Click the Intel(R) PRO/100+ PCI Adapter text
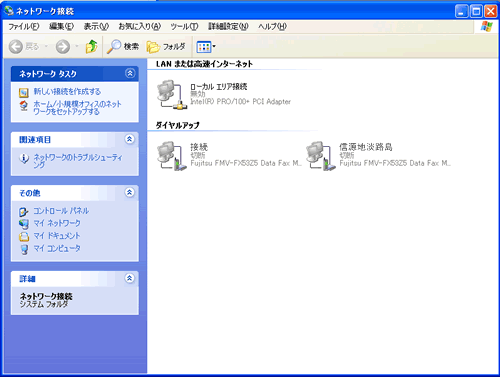This screenshot has width=500, height=377. (240, 102)
